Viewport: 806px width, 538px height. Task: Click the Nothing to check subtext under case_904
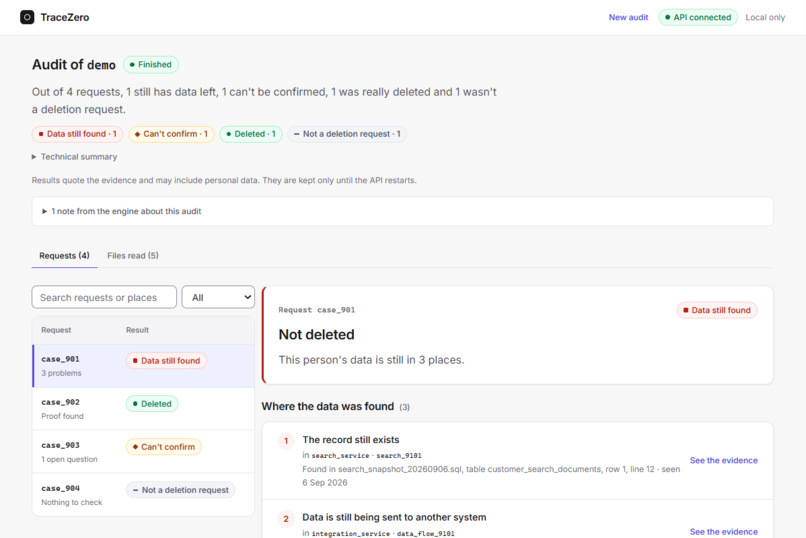71,503
